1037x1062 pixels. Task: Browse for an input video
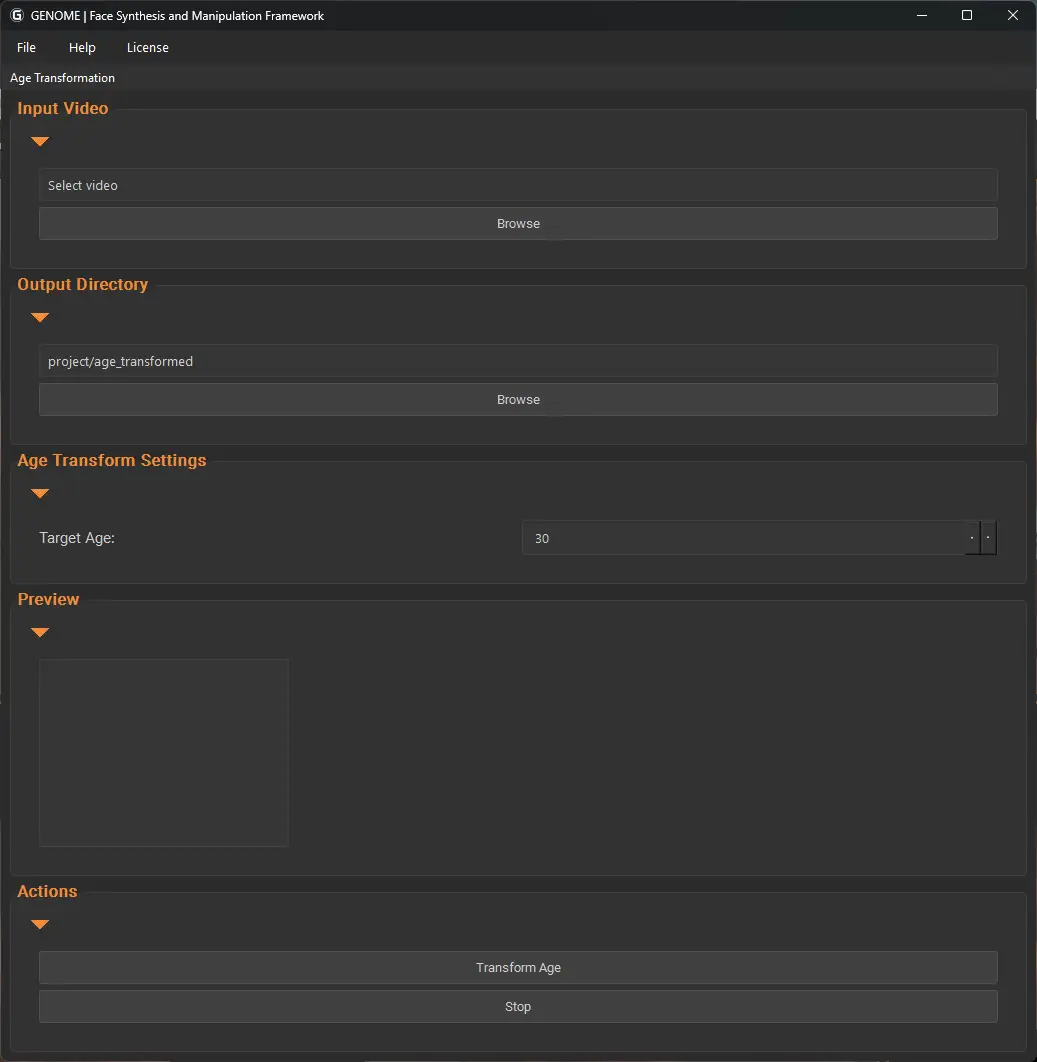pos(518,224)
